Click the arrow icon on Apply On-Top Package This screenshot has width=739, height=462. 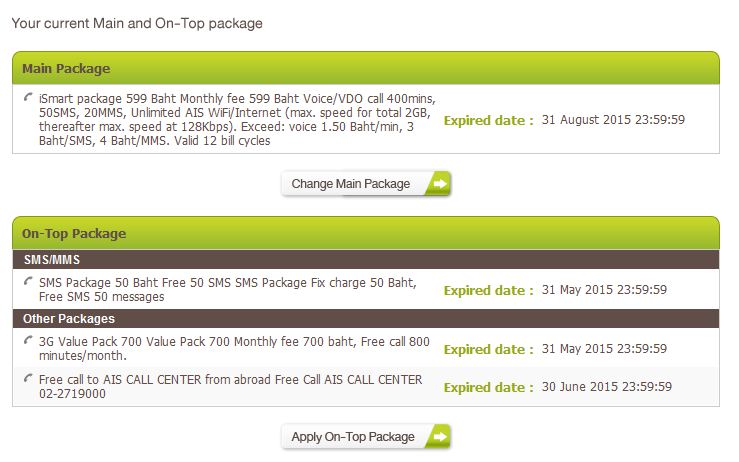pyautogui.click(x=438, y=437)
